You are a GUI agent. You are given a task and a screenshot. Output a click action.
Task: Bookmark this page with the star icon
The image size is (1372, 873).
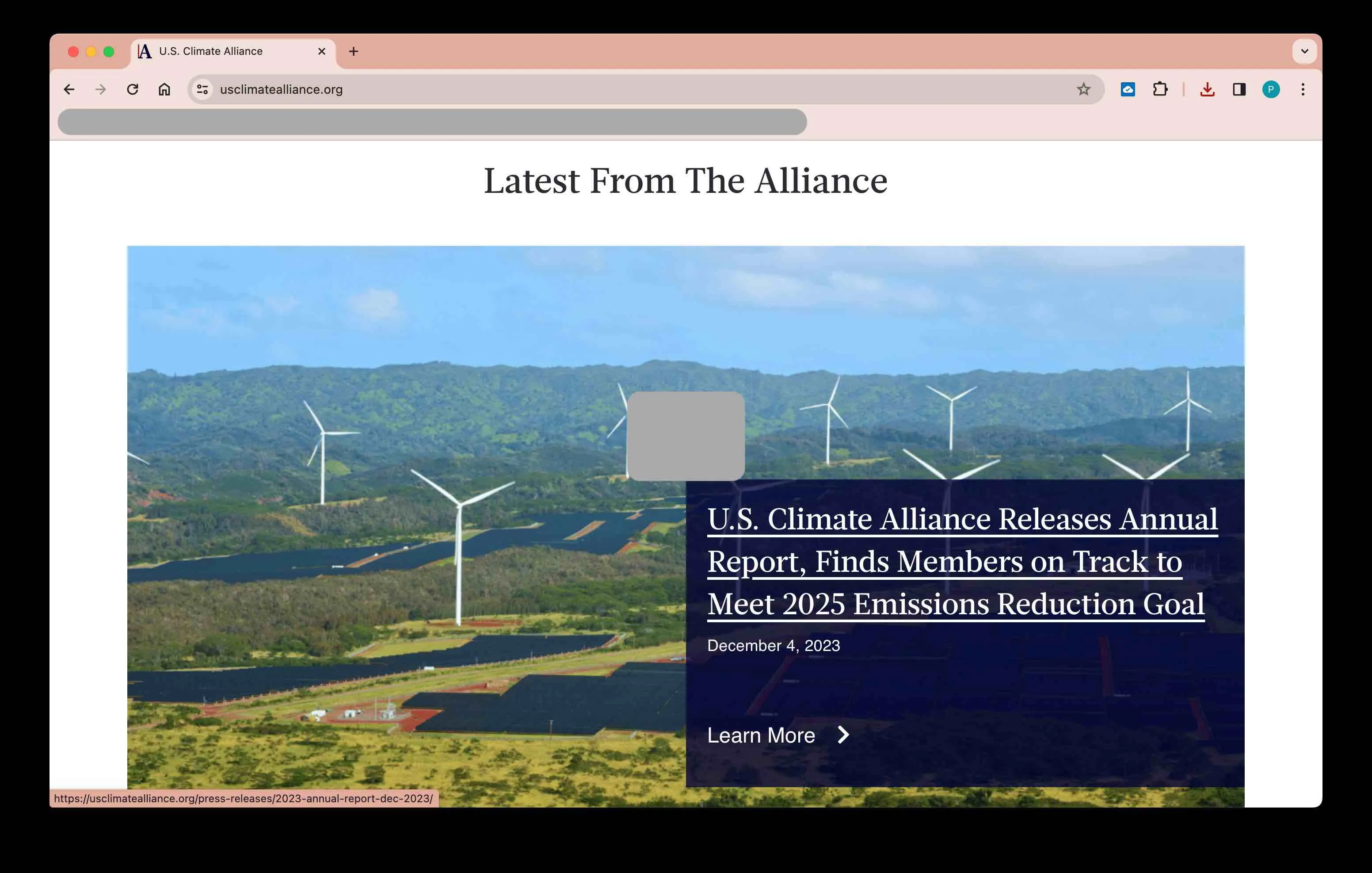coord(1083,89)
